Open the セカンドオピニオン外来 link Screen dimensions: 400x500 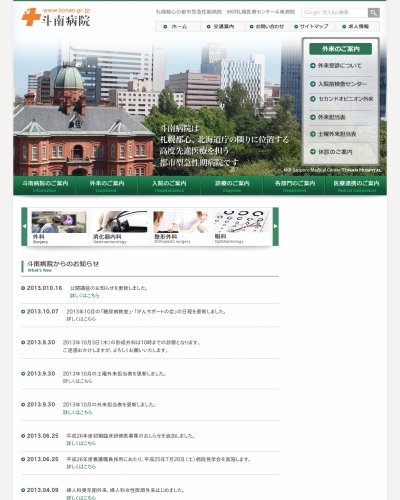point(342,99)
